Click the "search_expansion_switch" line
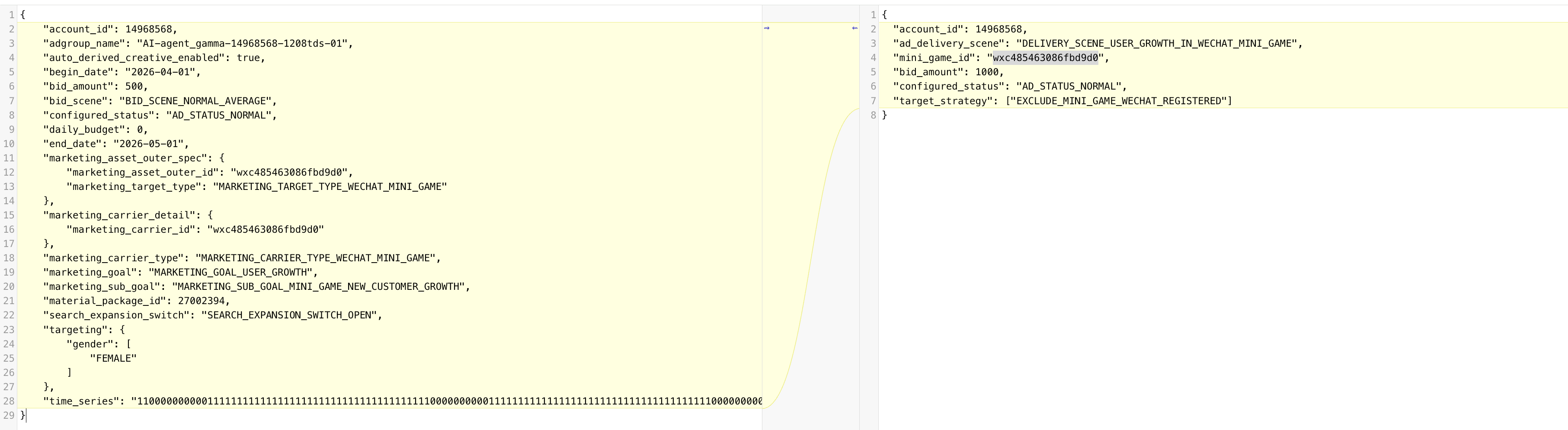The height and width of the screenshot is (430, 1568). [212, 315]
